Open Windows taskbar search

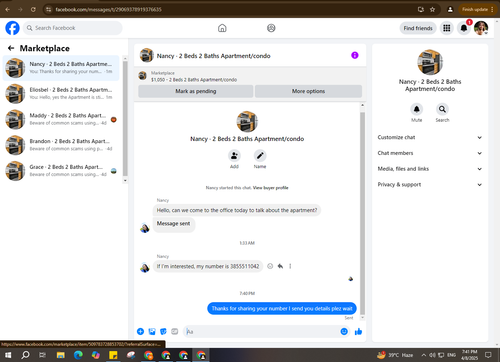(25, 355)
